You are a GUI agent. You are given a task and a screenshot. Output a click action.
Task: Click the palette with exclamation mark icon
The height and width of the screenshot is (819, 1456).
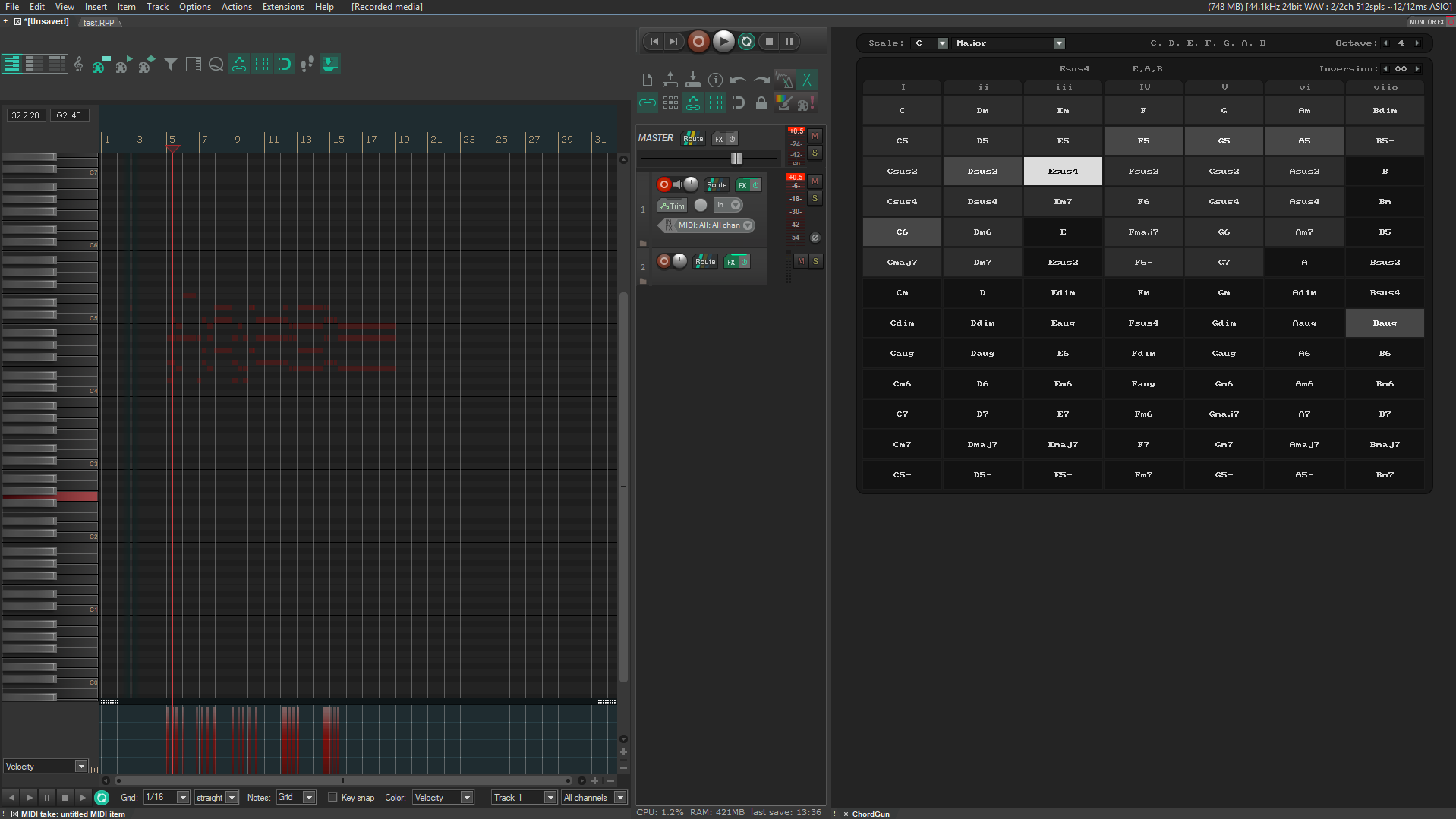tap(807, 102)
